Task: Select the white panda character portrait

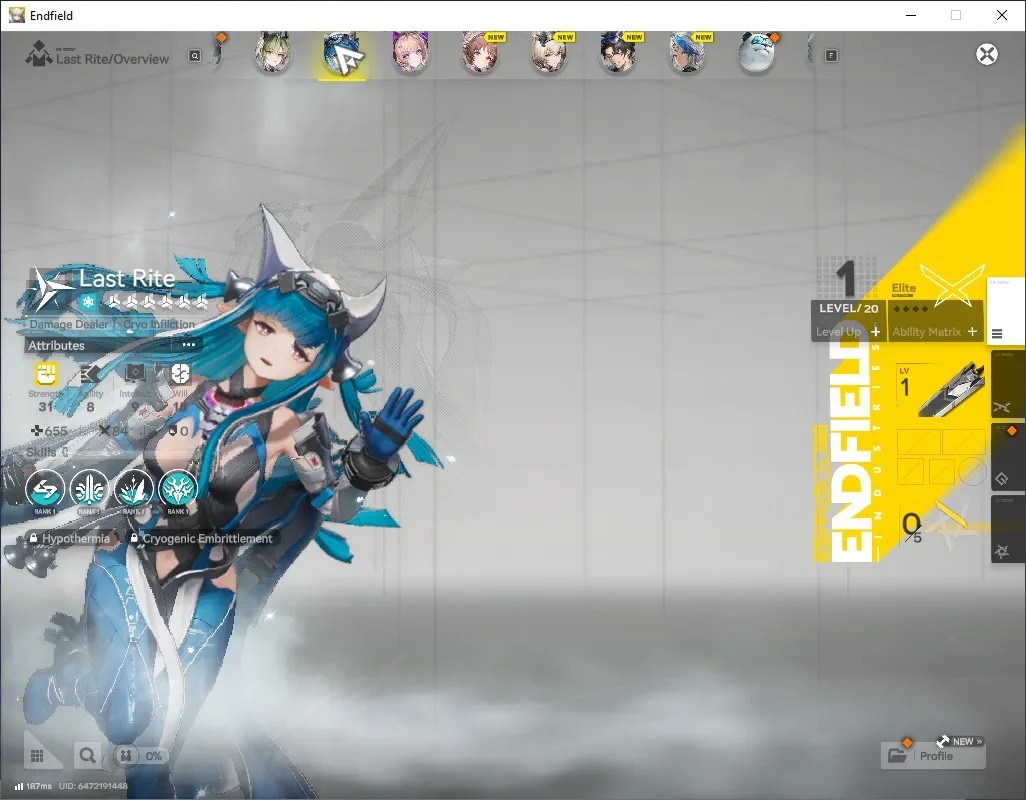Action: 757,54
